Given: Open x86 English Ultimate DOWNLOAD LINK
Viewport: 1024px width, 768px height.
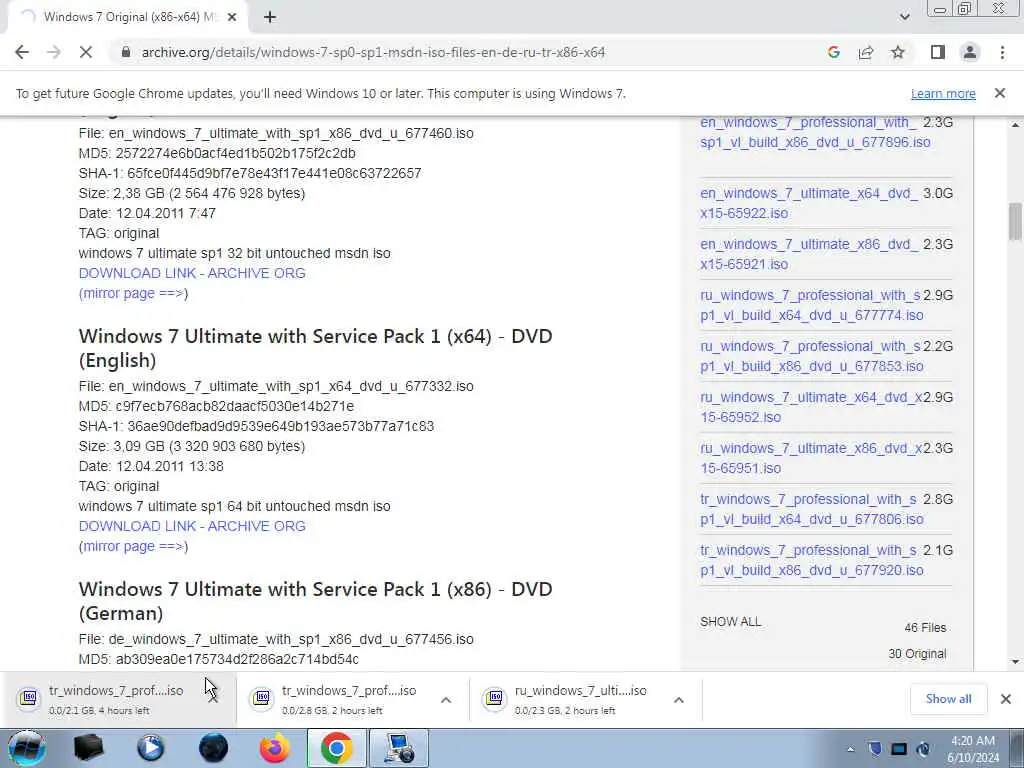Looking at the screenshot, I should pos(192,273).
